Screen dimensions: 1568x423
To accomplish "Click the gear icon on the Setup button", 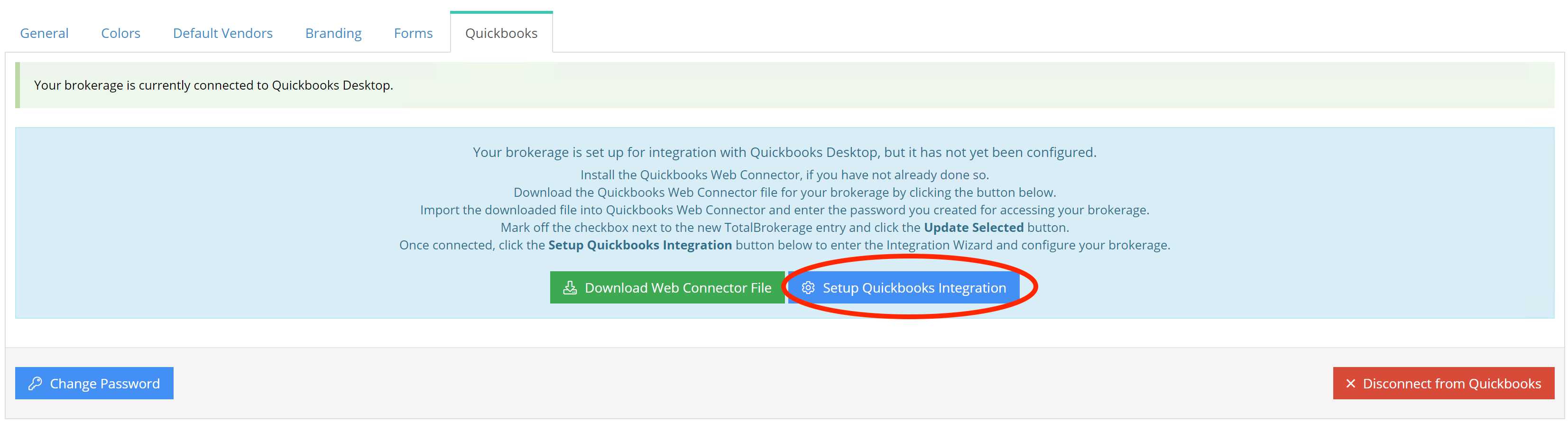I will (808, 287).
